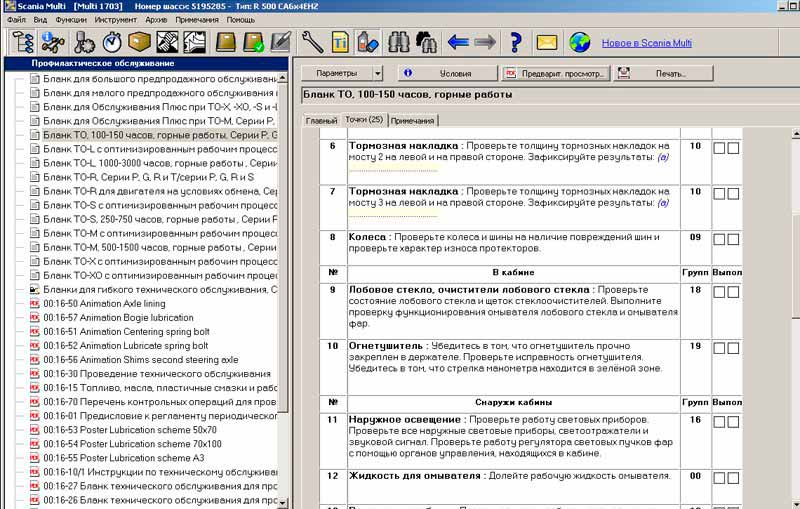Open help via the question mark icon
Screen dimensions: 800x509
tap(516, 42)
